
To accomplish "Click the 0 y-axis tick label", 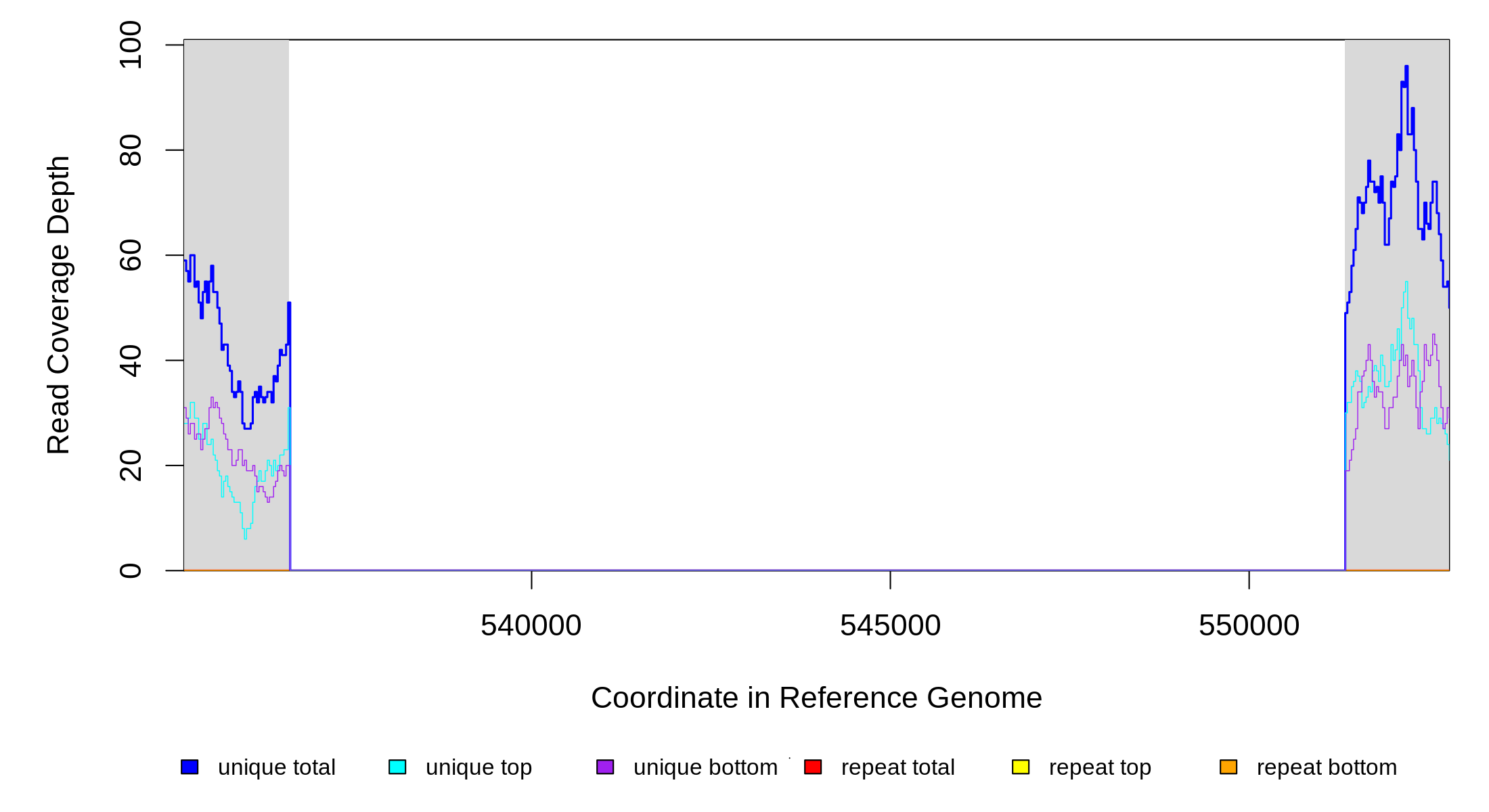I will point(131,570).
